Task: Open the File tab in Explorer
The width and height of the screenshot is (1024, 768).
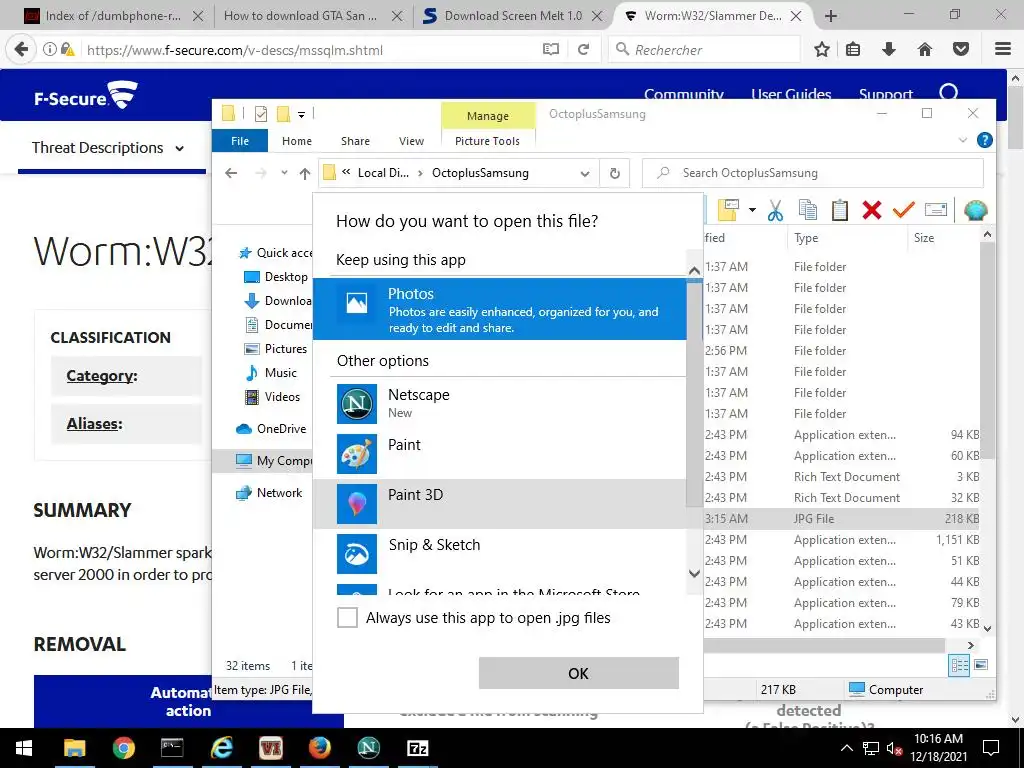Action: pyautogui.click(x=240, y=141)
